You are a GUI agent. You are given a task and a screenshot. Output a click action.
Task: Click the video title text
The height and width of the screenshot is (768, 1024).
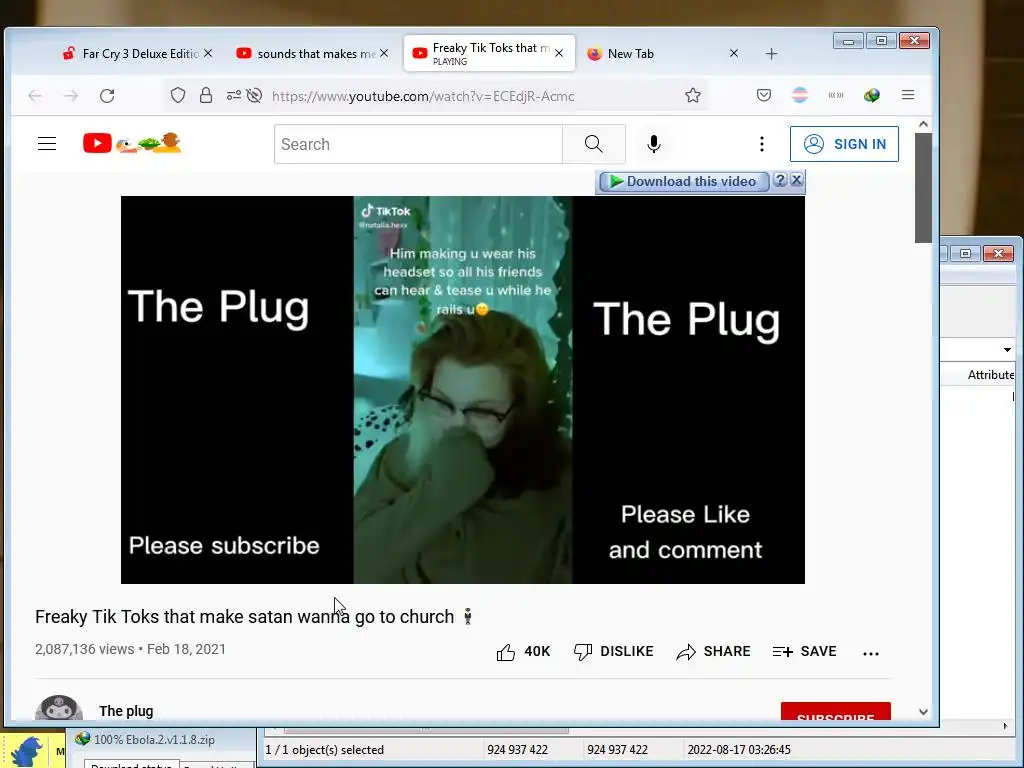tap(254, 616)
